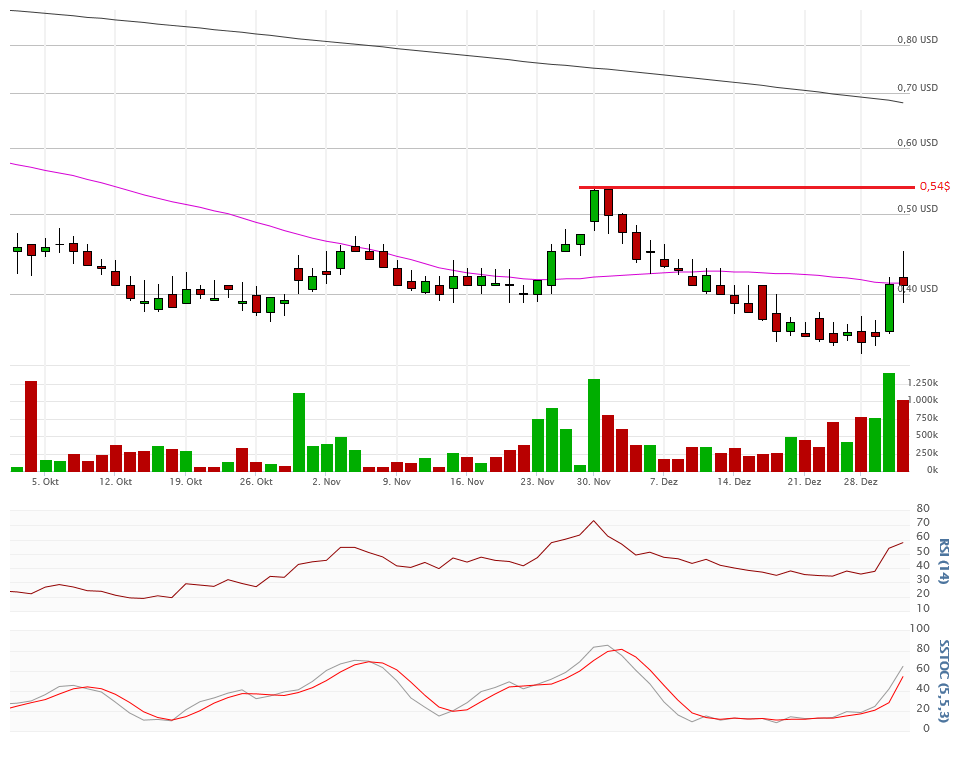This screenshot has width=968, height=765.
Task: Click the 0,50 USD price axis label
Action: point(917,209)
